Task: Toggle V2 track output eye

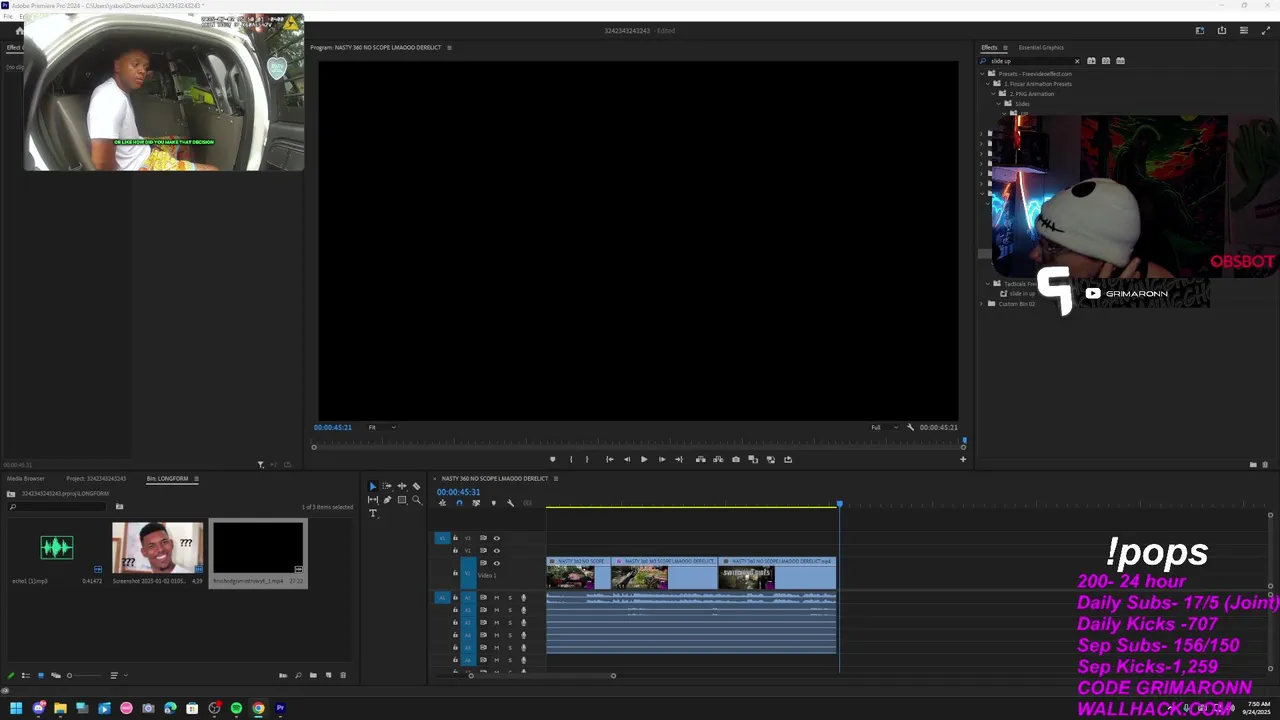Action: tap(496, 551)
